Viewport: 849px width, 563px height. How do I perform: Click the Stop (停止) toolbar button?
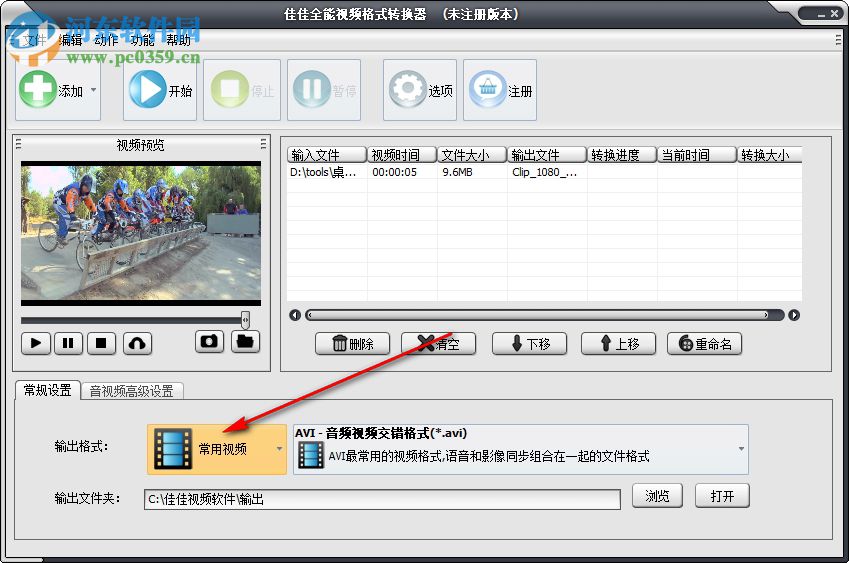[242, 90]
